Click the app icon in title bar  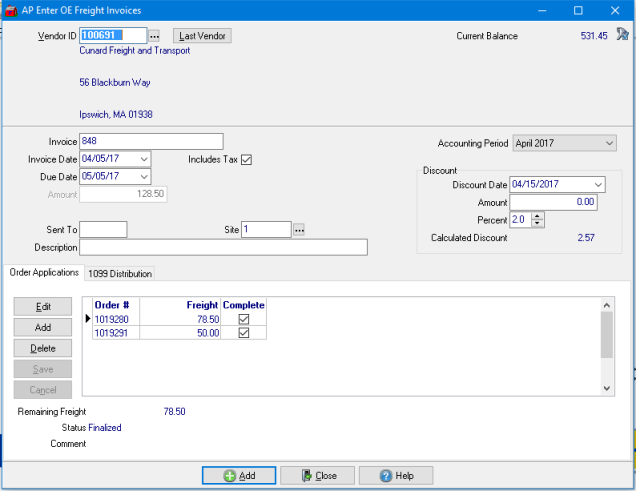[12, 10]
